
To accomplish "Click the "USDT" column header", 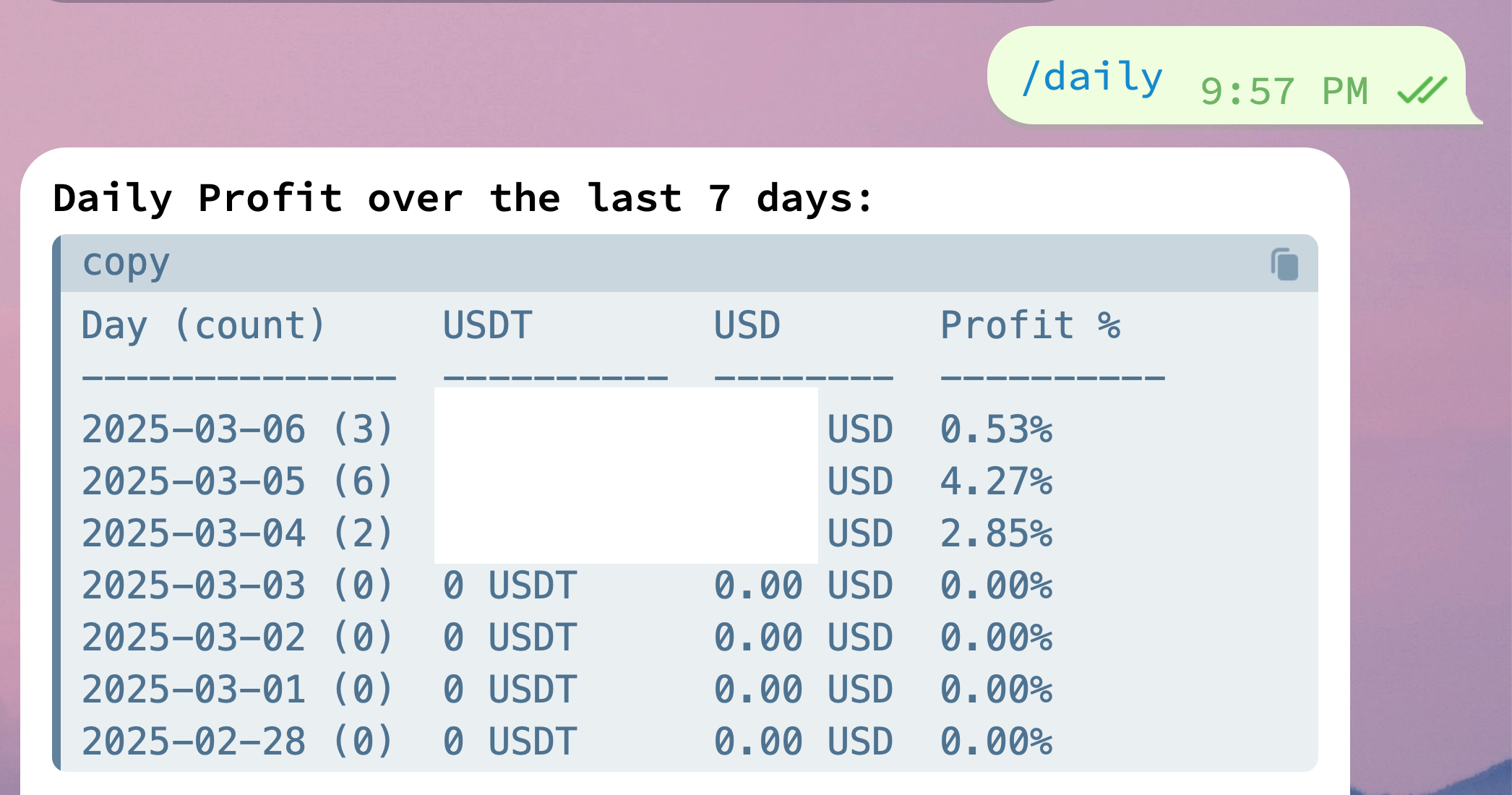I will coord(487,325).
